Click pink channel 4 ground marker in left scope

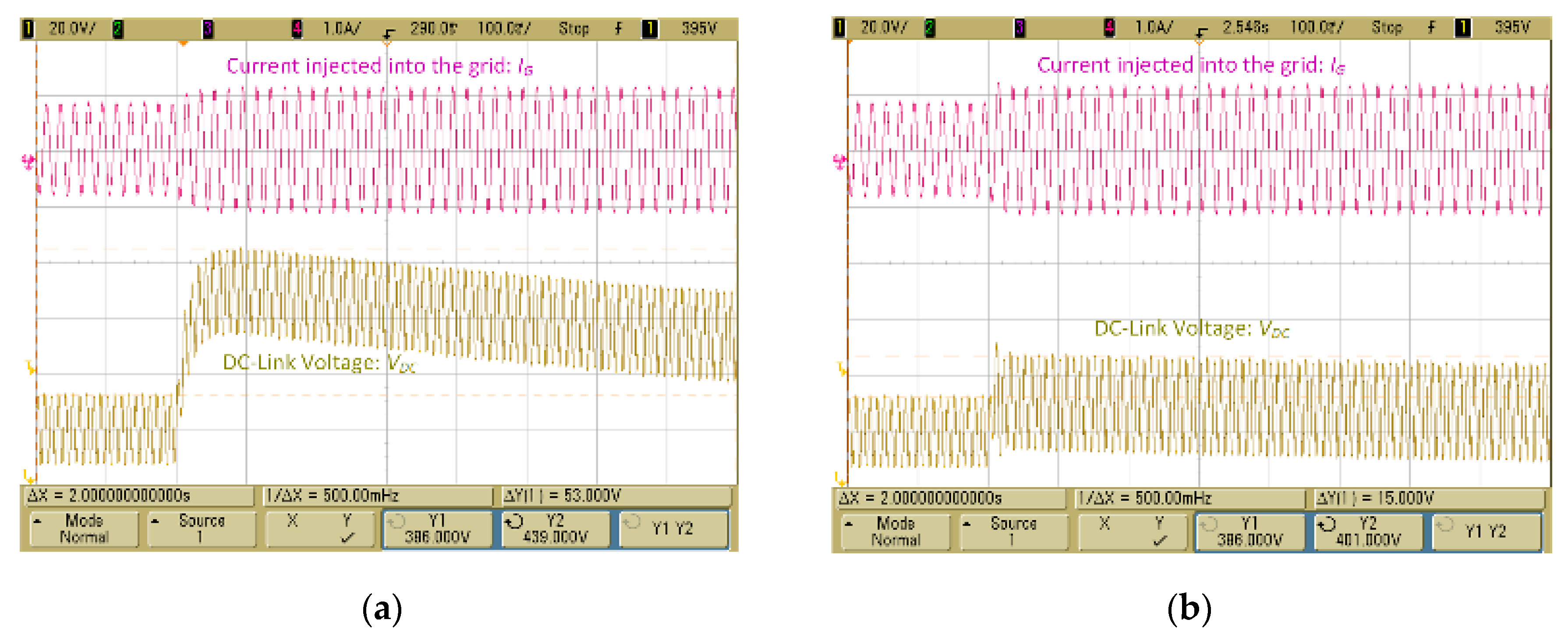[28, 162]
